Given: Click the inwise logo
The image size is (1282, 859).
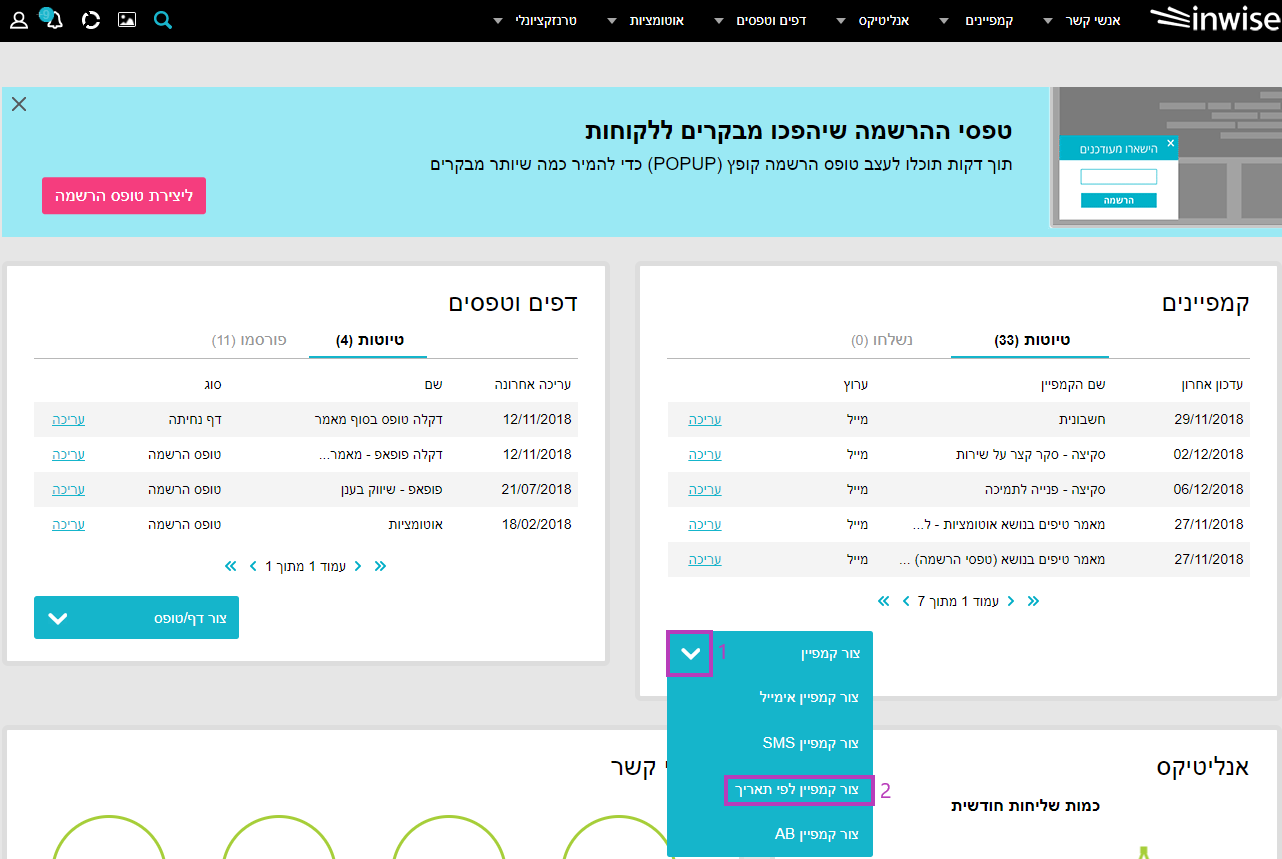Looking at the screenshot, I should coord(1215,19).
